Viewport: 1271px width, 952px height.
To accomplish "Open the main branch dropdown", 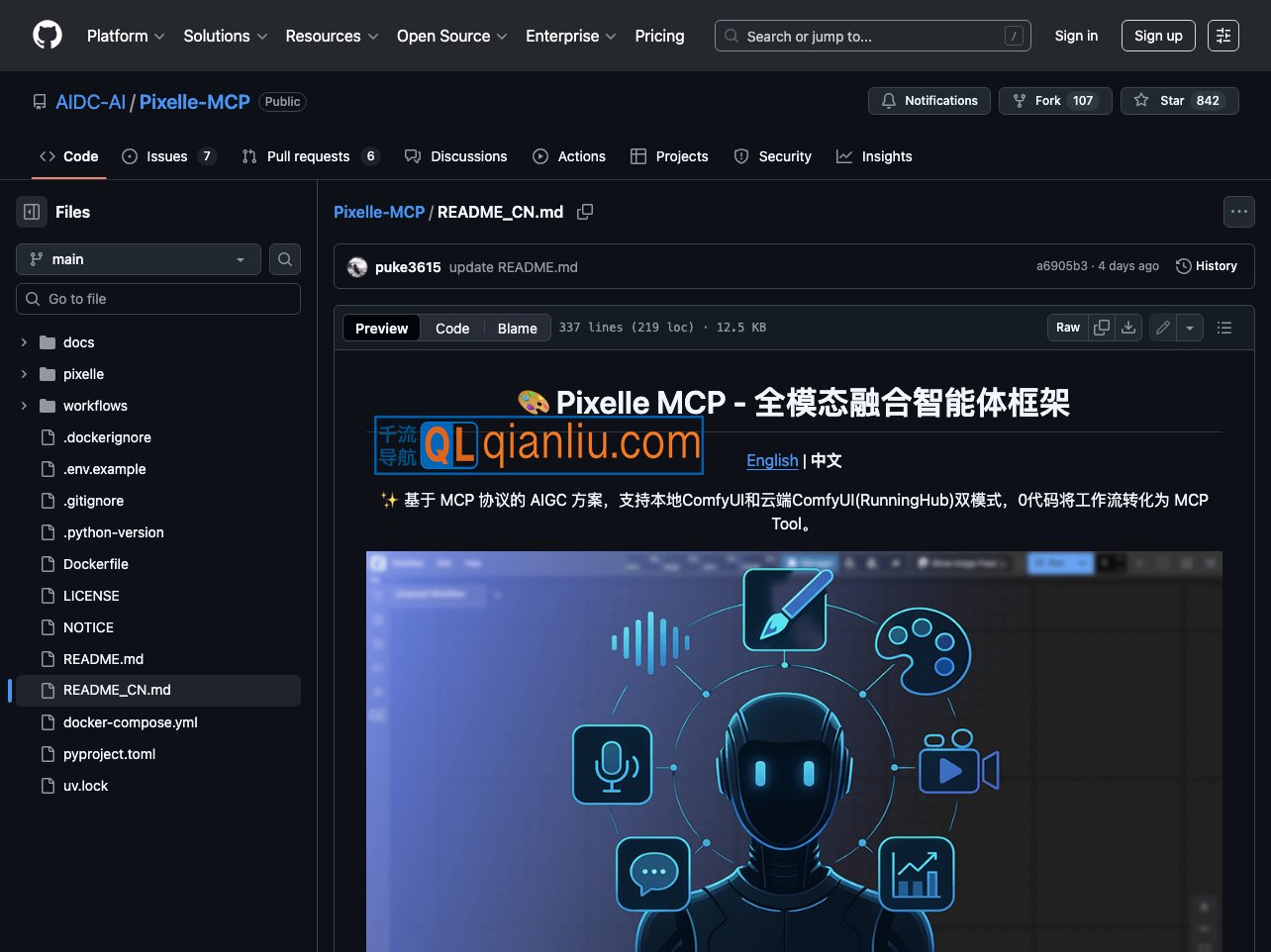I will click(x=139, y=259).
